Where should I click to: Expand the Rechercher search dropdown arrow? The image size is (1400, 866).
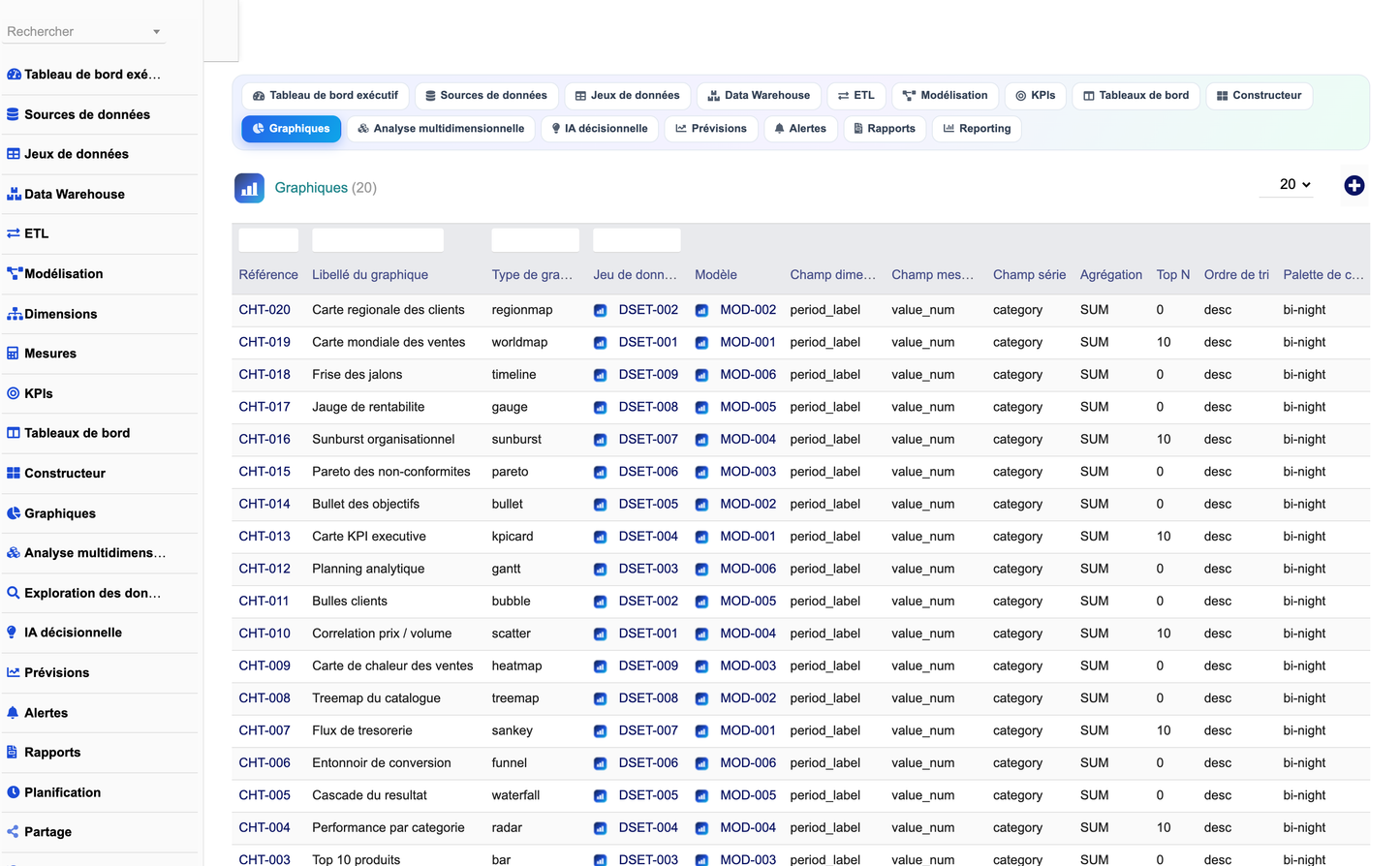156,32
